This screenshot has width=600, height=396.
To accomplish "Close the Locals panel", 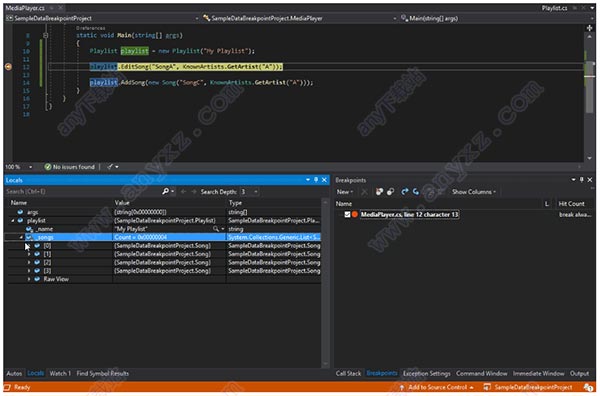I will click(x=324, y=180).
